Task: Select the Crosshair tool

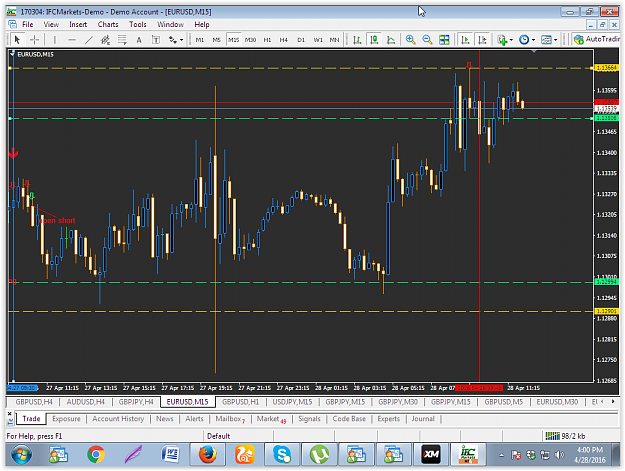Action: click(35, 40)
